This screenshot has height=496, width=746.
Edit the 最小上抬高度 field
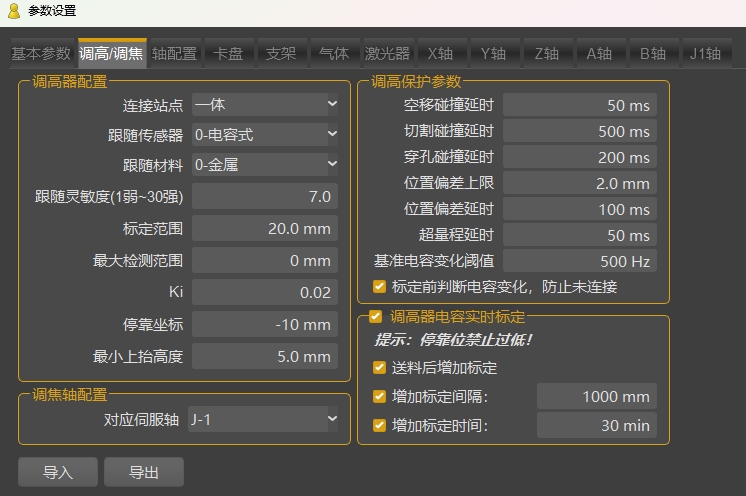(265, 356)
